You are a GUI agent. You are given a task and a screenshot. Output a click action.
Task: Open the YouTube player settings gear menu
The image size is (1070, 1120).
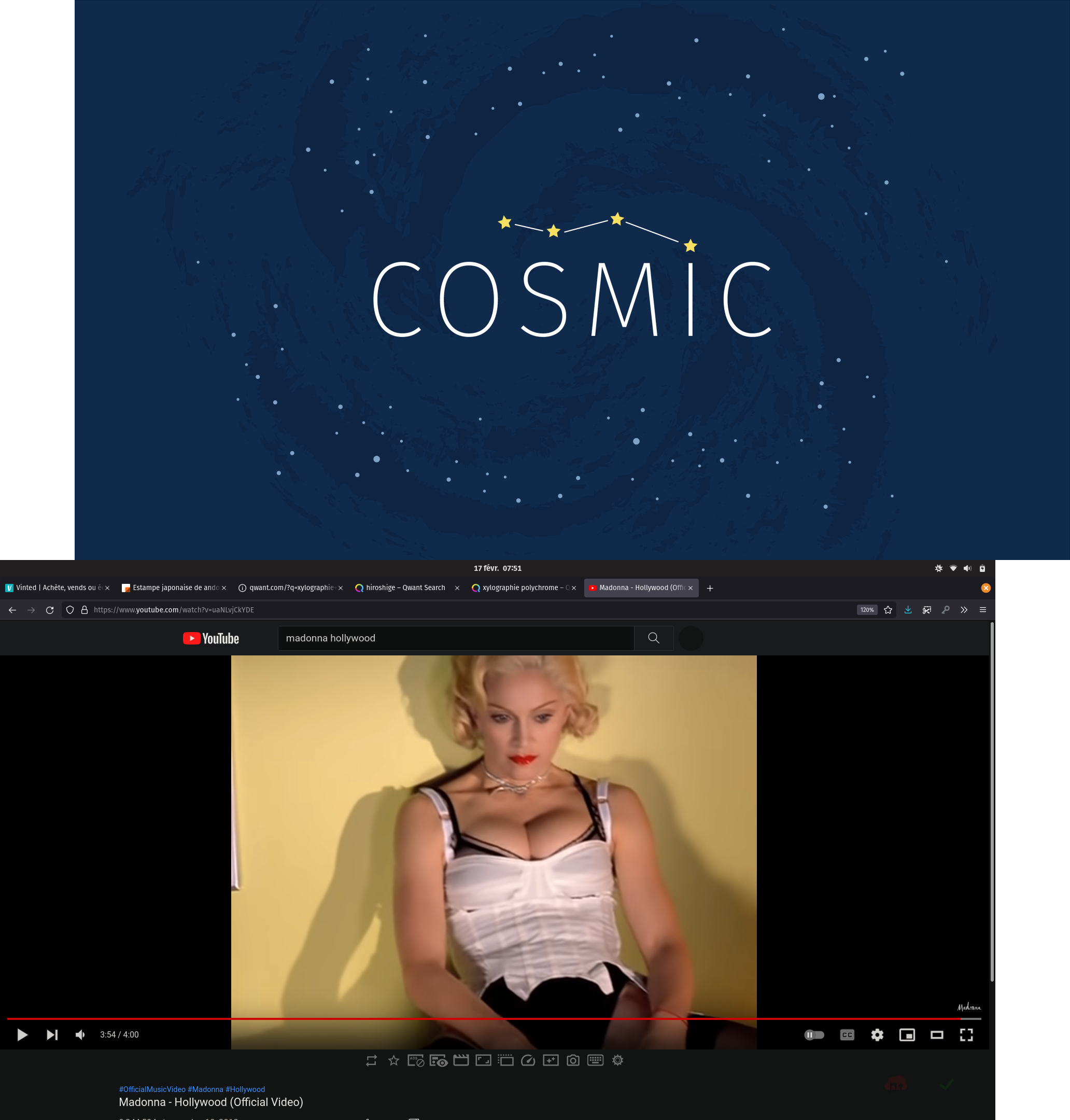pos(877,1034)
